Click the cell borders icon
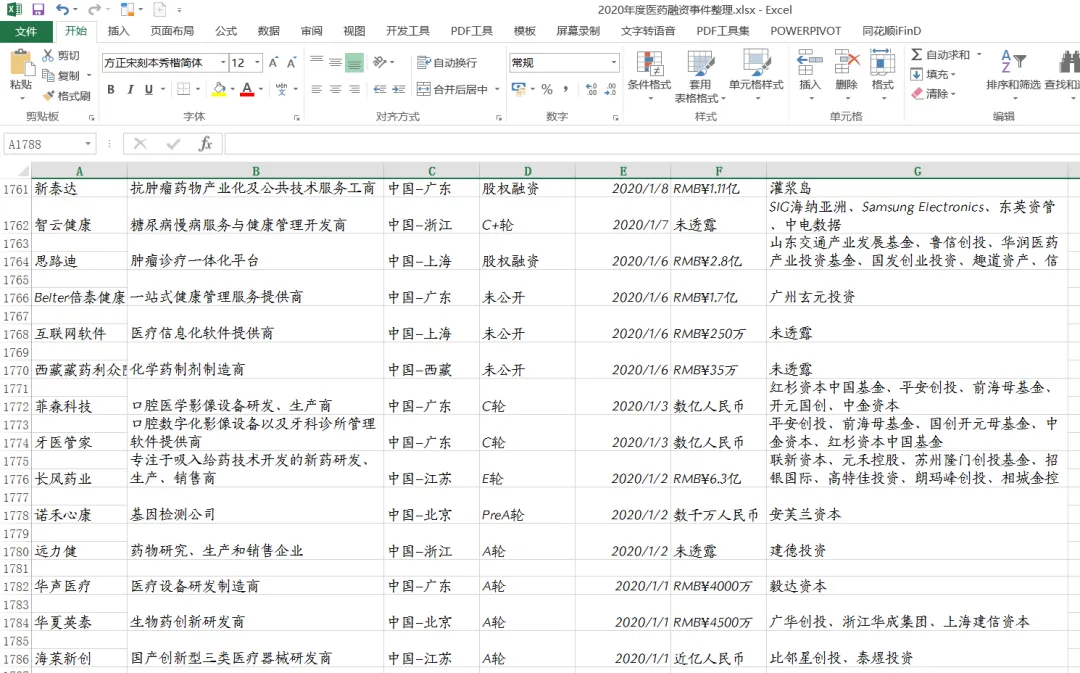 tap(183, 89)
